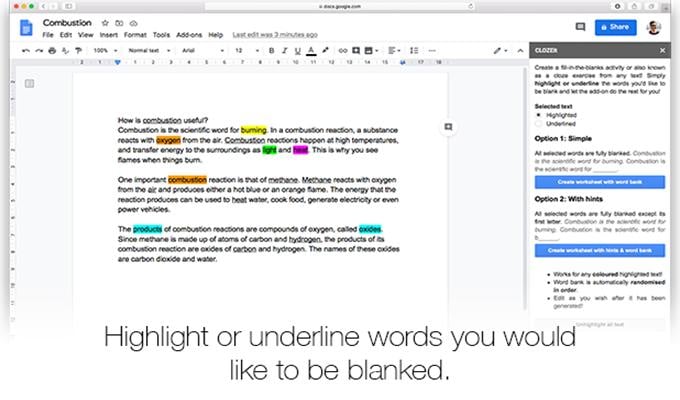The height and width of the screenshot is (400, 680).
Task: Open the Last edit history link
Action: [x=275, y=35]
